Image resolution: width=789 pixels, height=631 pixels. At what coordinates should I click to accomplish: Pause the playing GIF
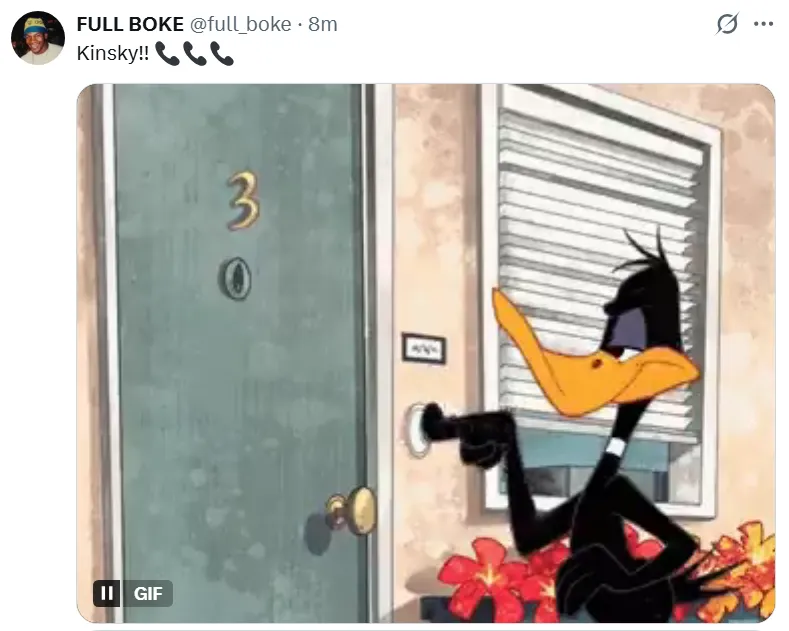pyautogui.click(x=107, y=593)
